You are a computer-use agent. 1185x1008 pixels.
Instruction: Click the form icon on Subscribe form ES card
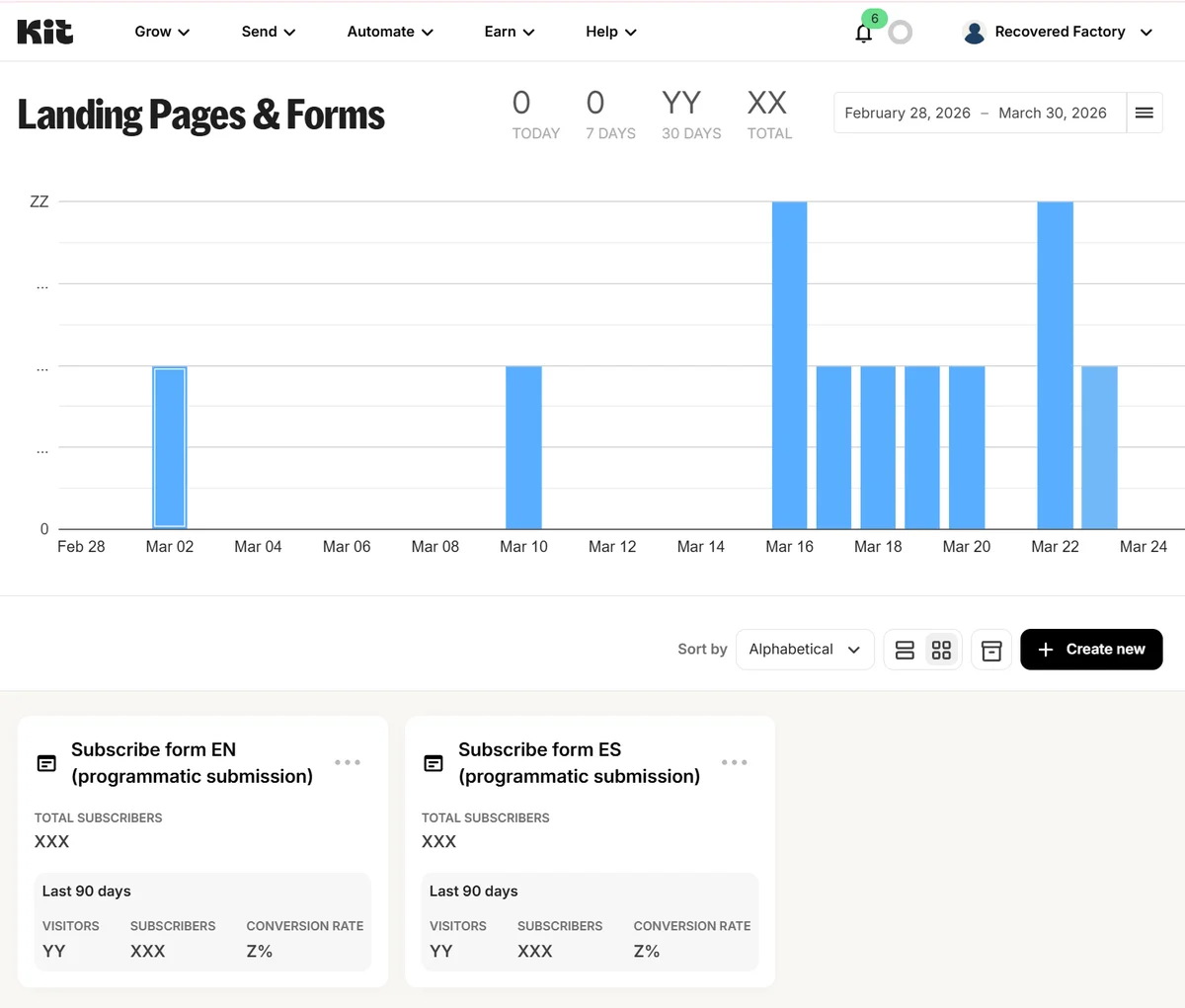click(x=433, y=763)
